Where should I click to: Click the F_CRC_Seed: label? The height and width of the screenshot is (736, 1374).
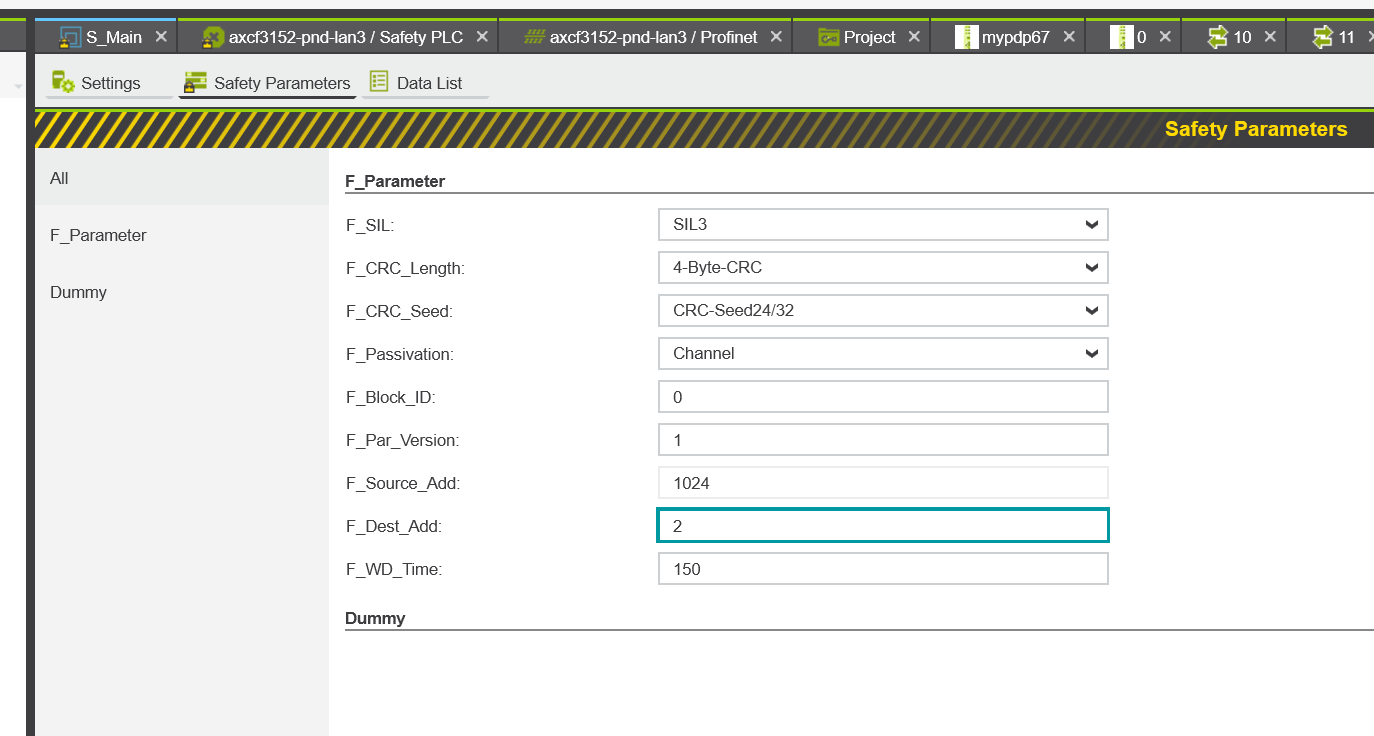399,311
